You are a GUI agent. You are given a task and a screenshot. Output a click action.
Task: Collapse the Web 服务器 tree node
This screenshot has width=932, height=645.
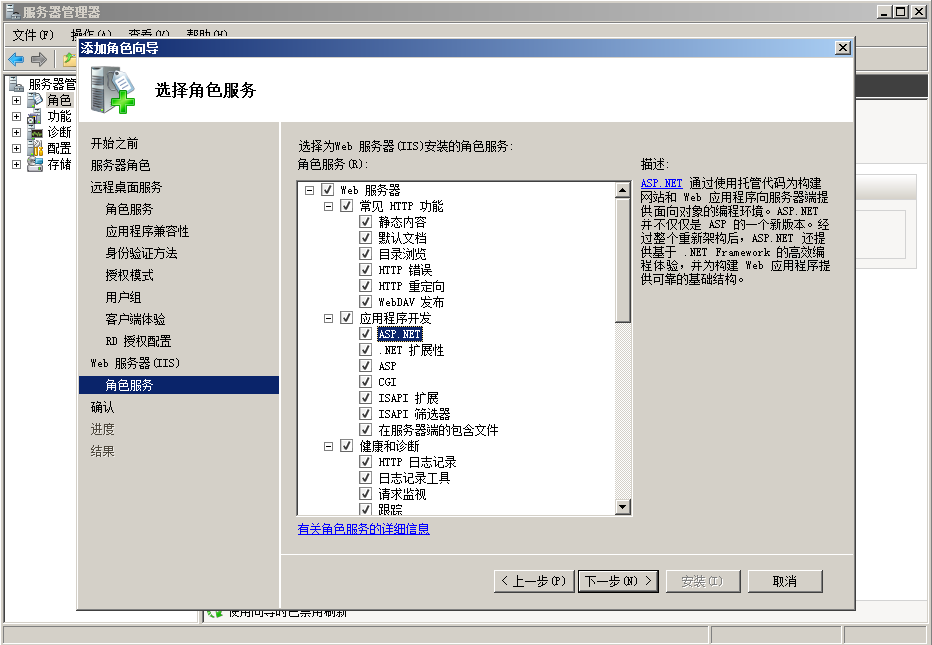click(x=309, y=190)
